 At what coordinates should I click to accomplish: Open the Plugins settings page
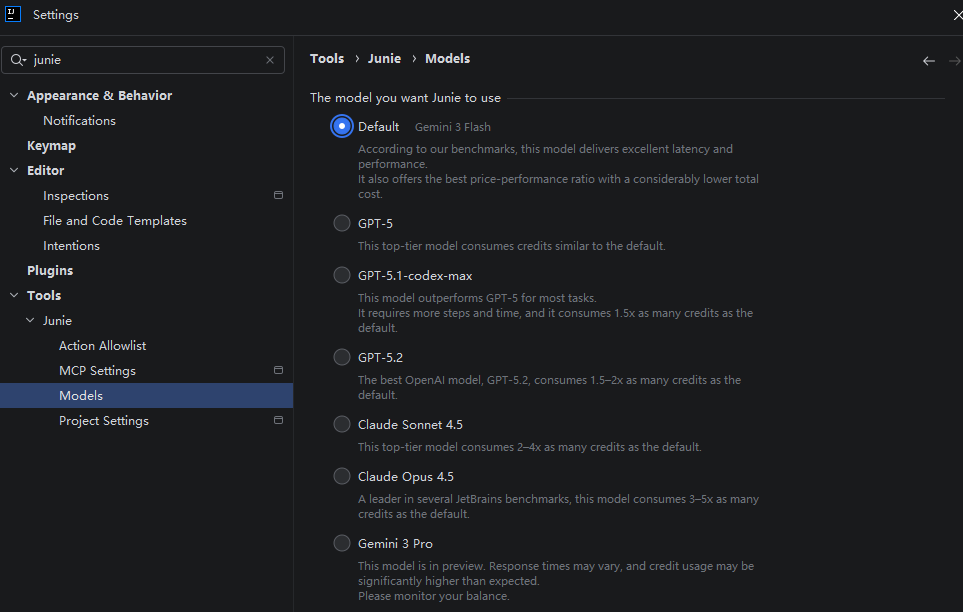tap(50, 271)
